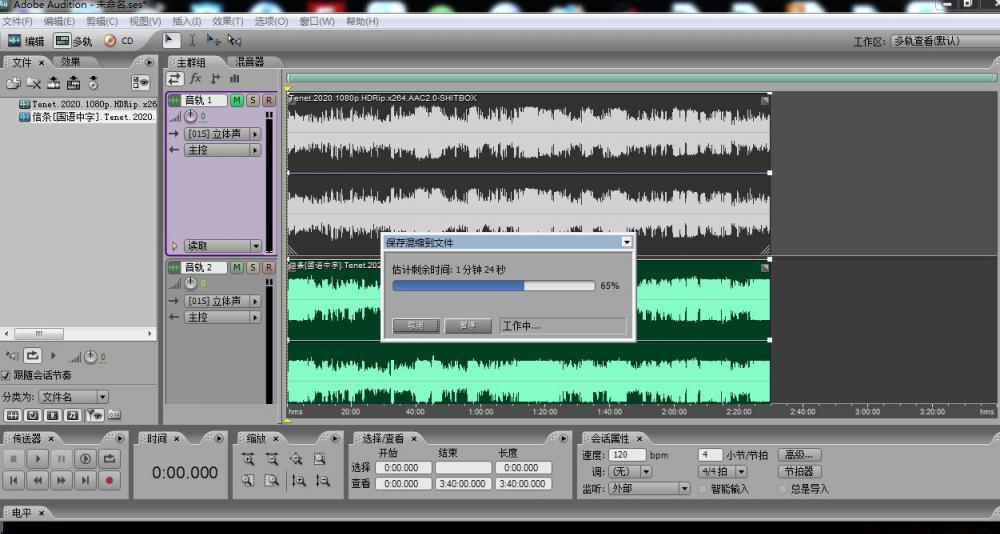The height and width of the screenshot is (534, 1000).
Task: Click the transport Stop button
Action: point(14,458)
